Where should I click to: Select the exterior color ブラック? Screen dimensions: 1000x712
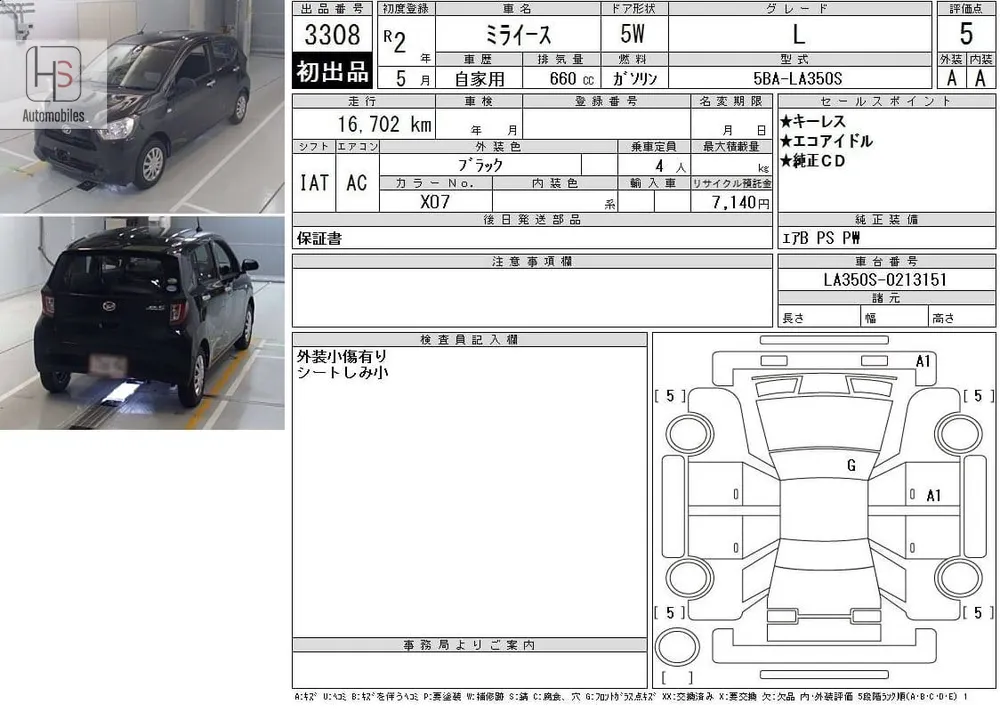coord(480,165)
